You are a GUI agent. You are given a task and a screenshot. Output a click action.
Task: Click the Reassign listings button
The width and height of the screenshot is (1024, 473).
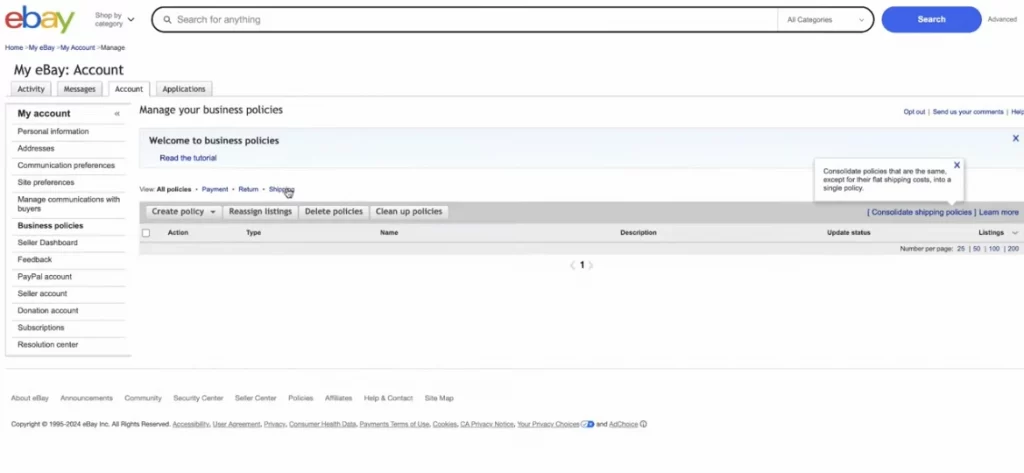260,212
